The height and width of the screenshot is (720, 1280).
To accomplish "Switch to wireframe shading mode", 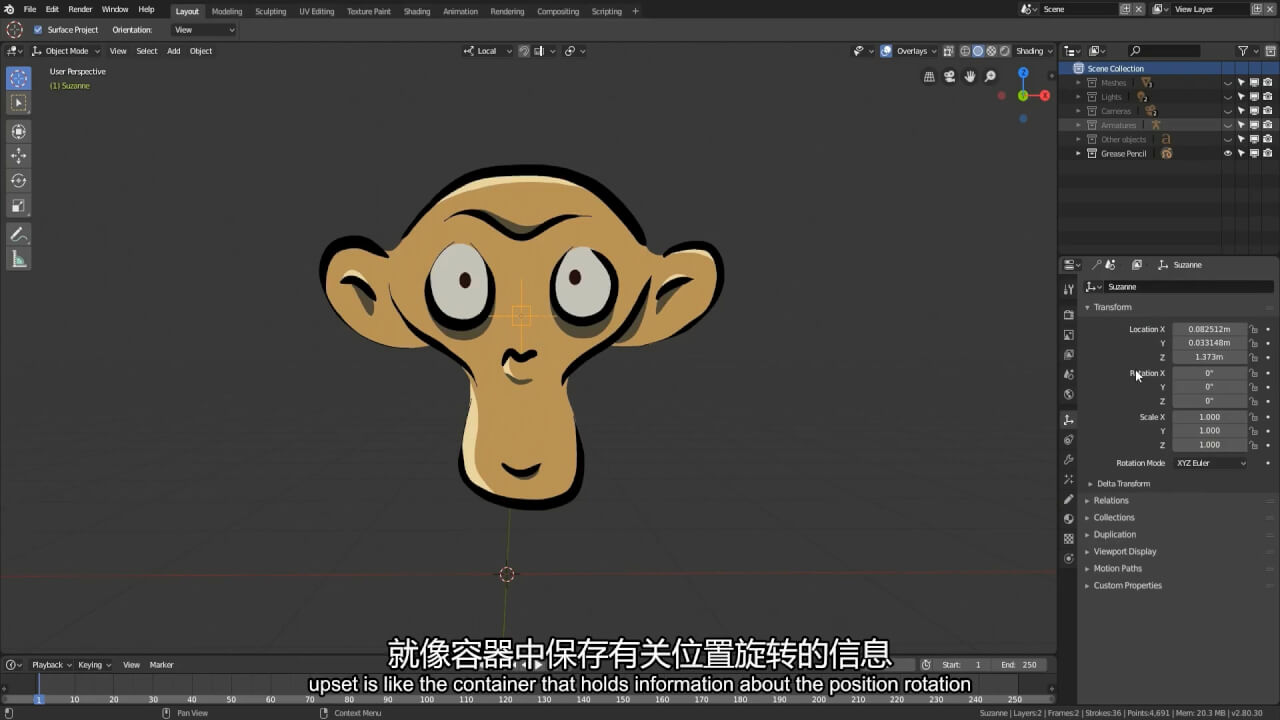I will click(965, 51).
